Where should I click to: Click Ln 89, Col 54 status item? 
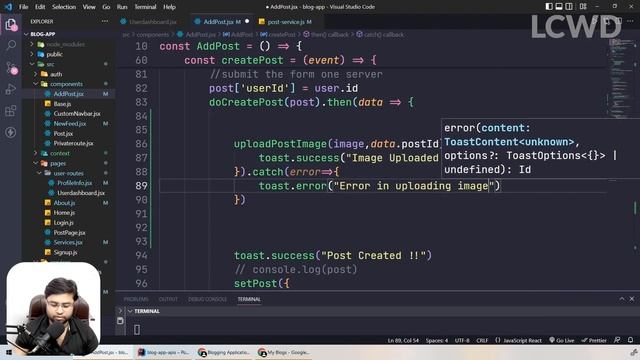click(x=403, y=340)
